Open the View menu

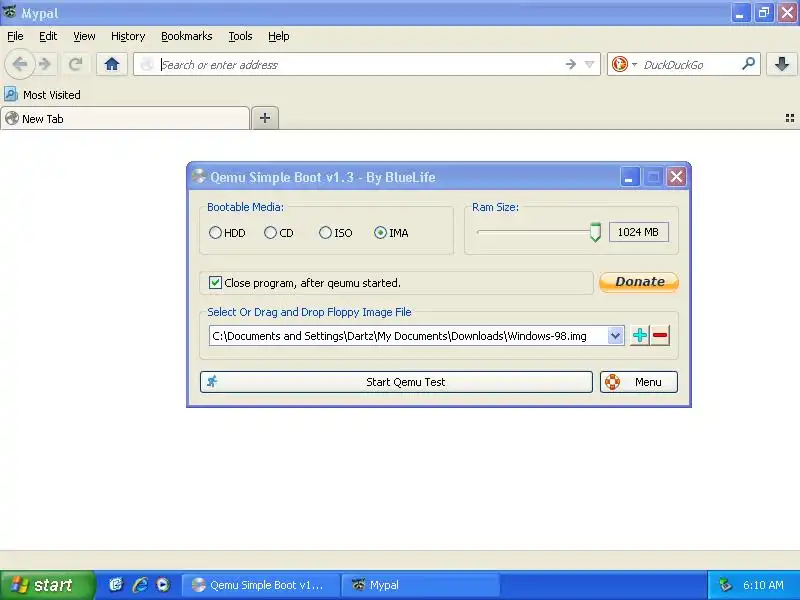coord(84,36)
